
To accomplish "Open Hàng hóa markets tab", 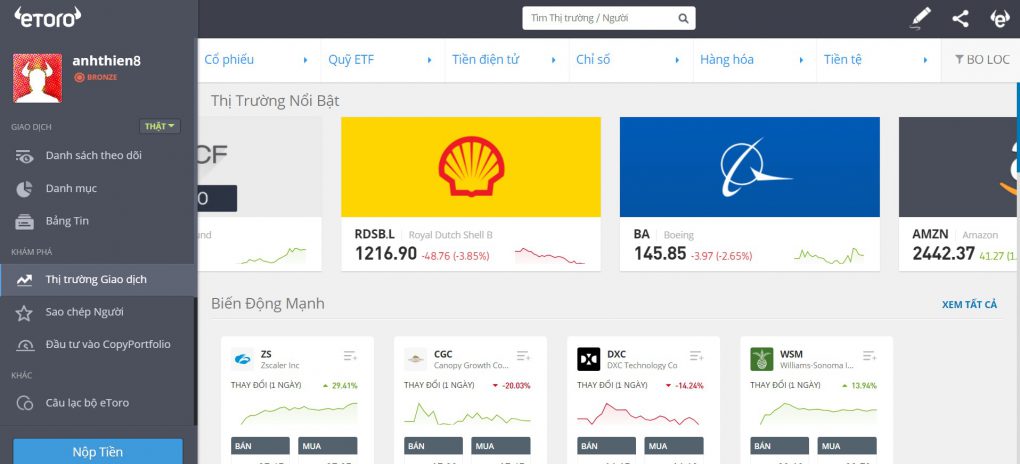I will (727, 60).
